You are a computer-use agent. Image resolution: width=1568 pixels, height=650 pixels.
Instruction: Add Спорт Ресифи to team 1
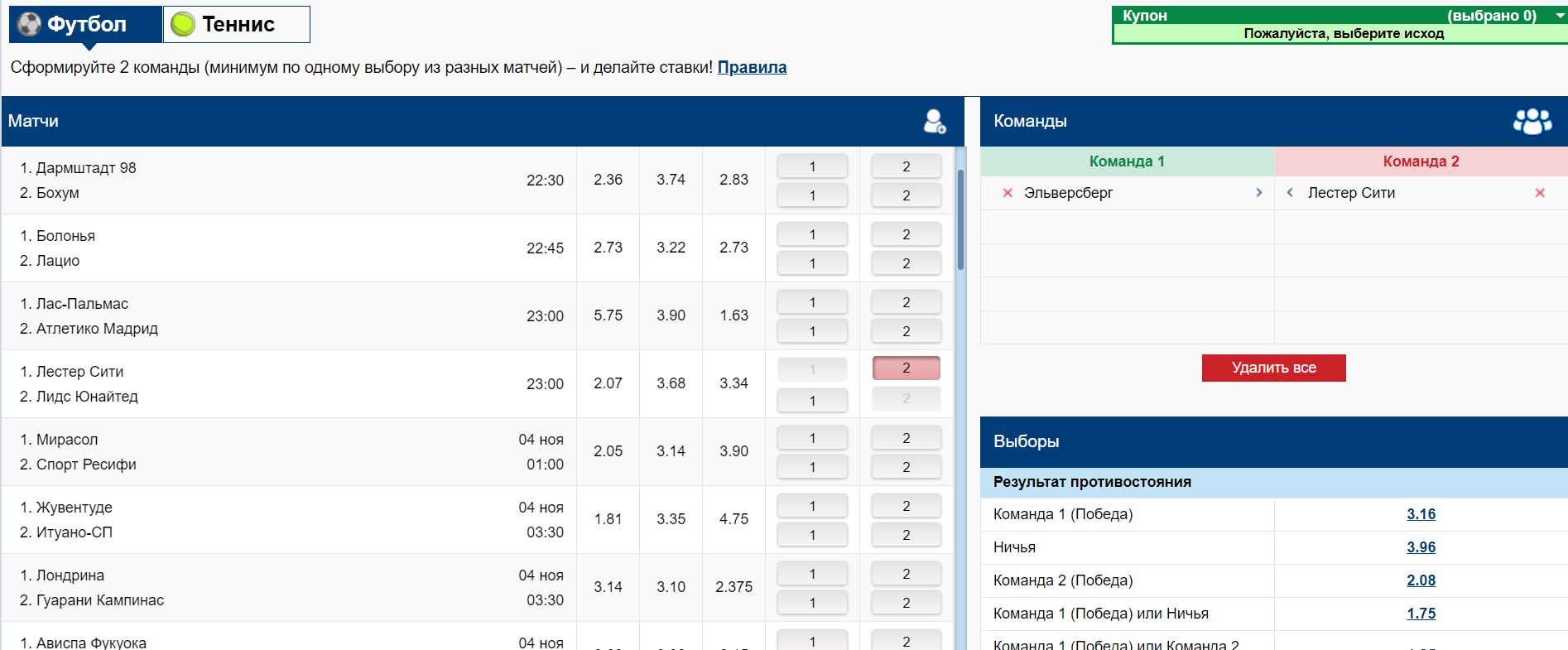point(812,467)
